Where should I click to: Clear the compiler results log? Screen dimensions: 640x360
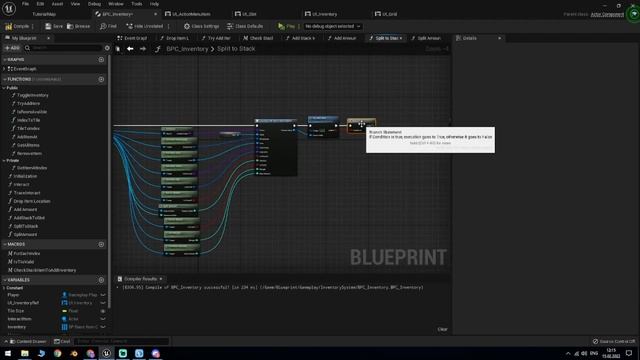coord(442,329)
